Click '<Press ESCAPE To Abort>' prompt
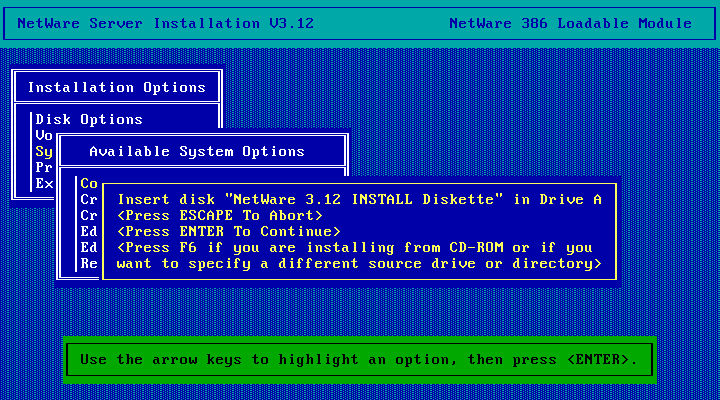This screenshot has width=720, height=400. (x=220, y=216)
